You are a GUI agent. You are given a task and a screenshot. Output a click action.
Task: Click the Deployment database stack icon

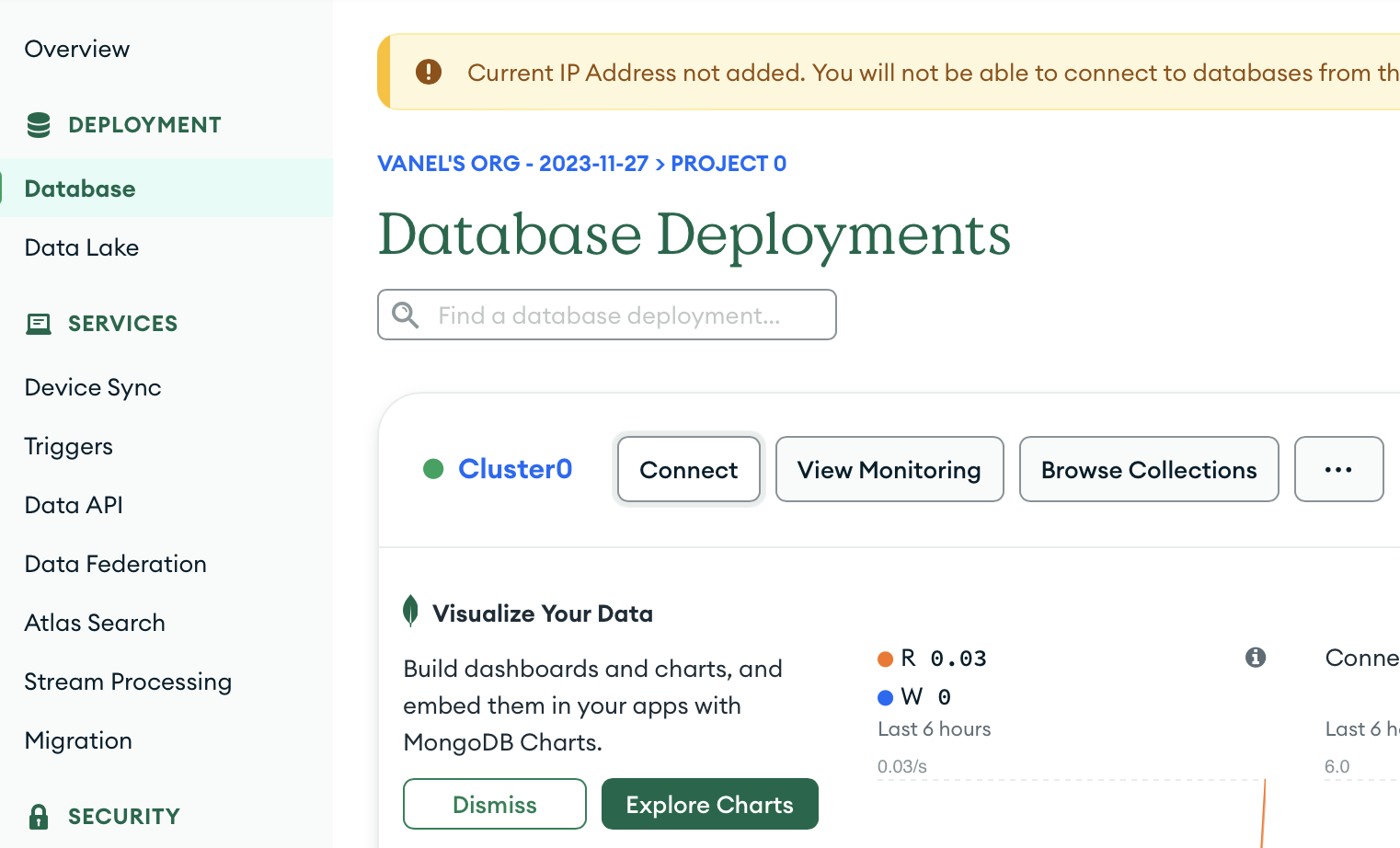pos(39,125)
